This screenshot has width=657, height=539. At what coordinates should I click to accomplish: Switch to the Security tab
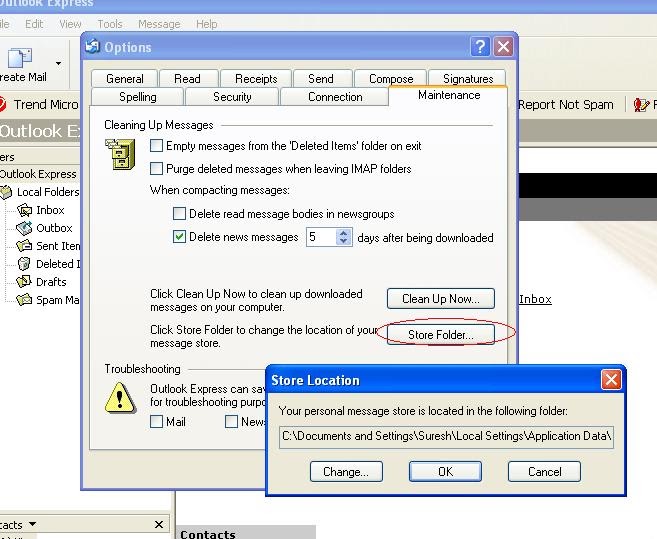(x=232, y=97)
